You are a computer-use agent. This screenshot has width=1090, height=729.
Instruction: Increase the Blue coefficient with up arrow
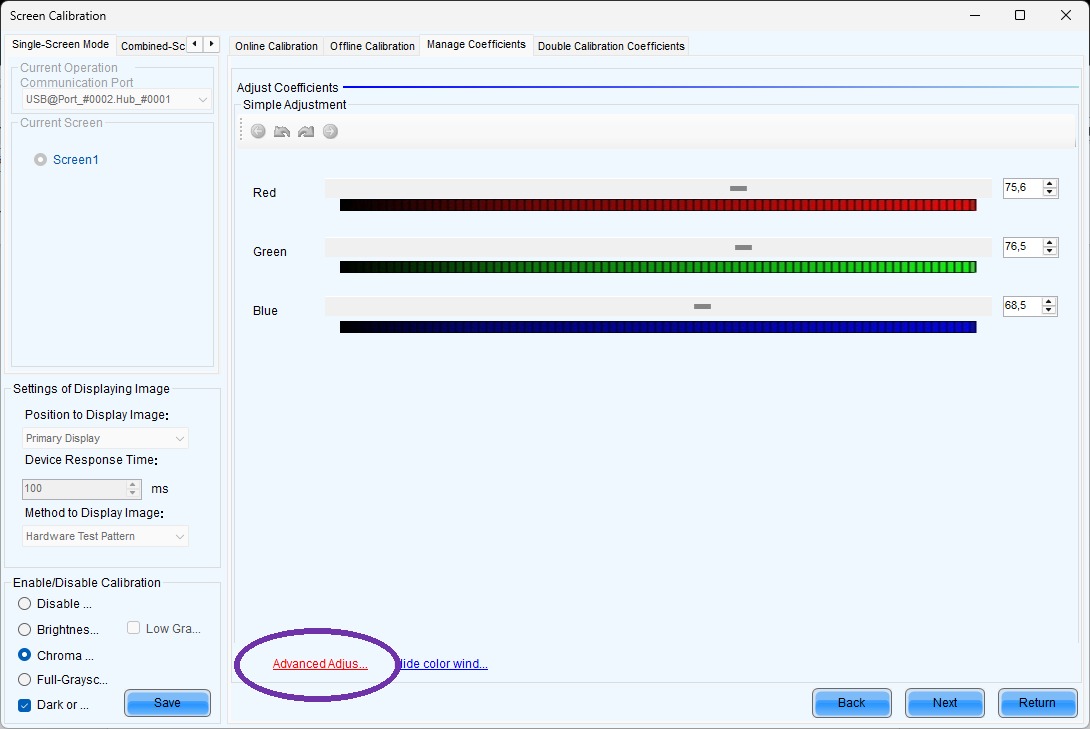coord(1050,302)
